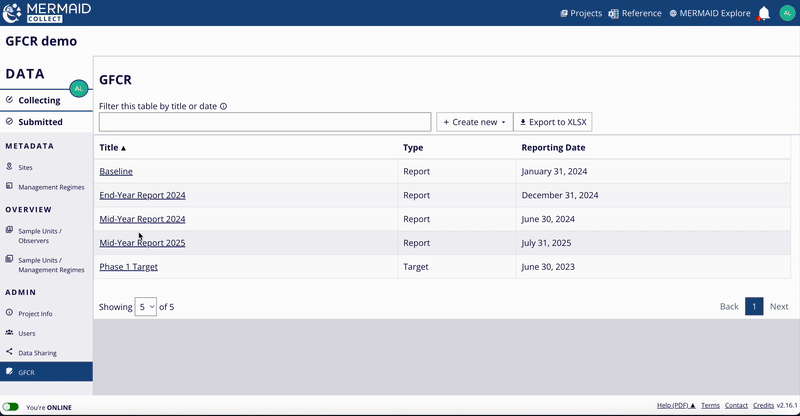Open the Phase 1 Target link

[x=129, y=266]
